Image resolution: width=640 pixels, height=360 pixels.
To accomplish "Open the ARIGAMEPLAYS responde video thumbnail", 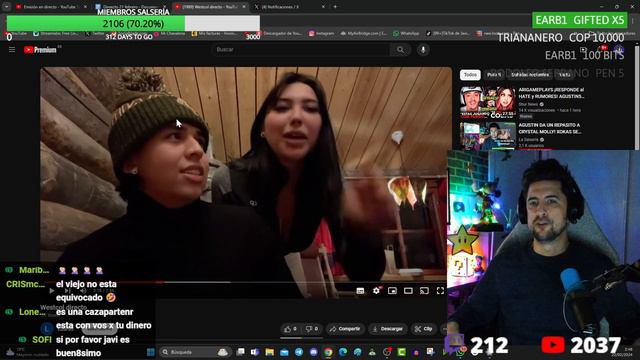I will click(488, 102).
